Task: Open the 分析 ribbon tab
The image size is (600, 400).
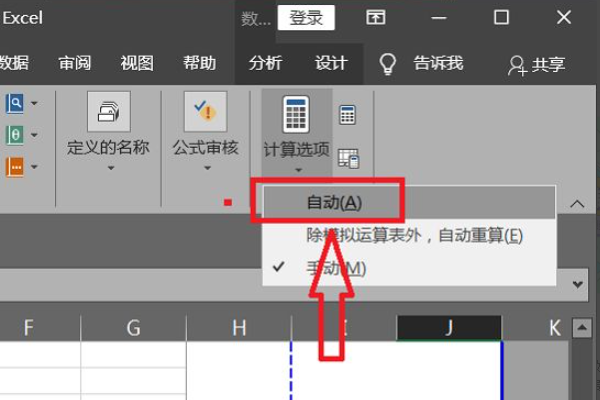Action: (266, 63)
